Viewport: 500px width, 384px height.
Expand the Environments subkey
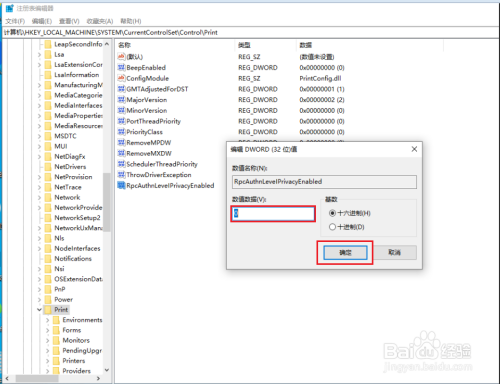pos(47,320)
